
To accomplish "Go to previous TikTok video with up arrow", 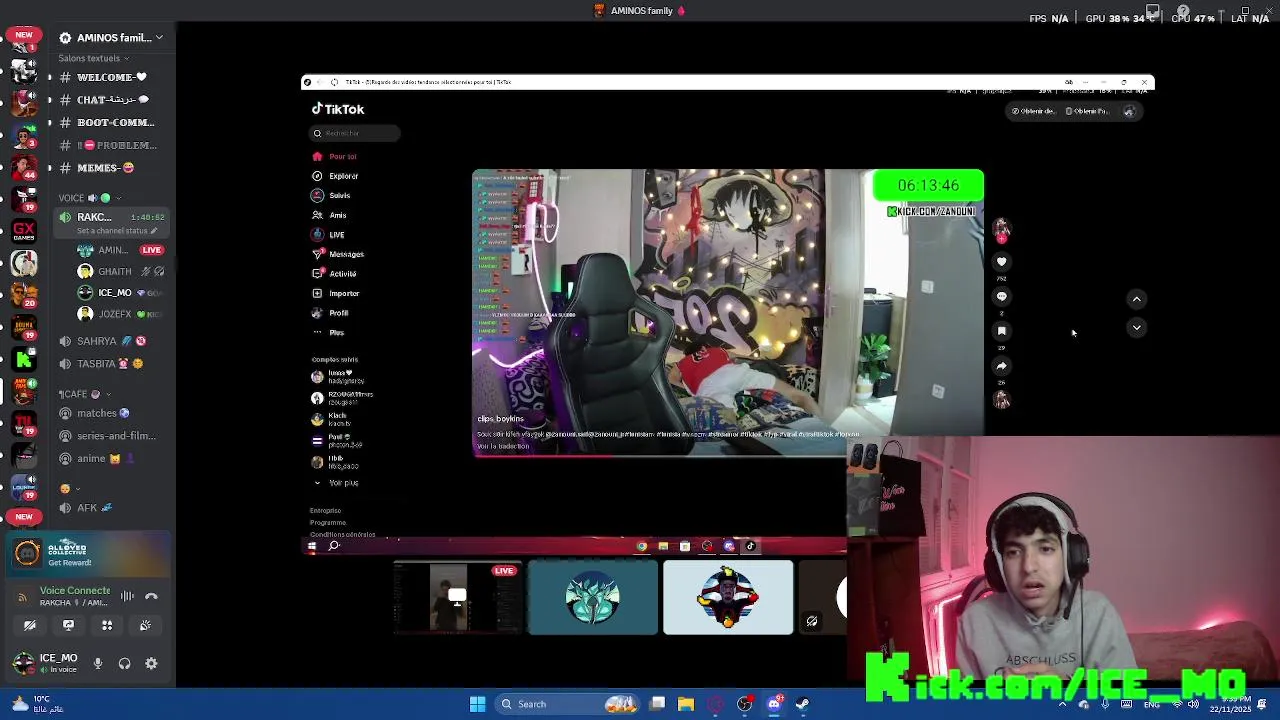I will 1136,299.
